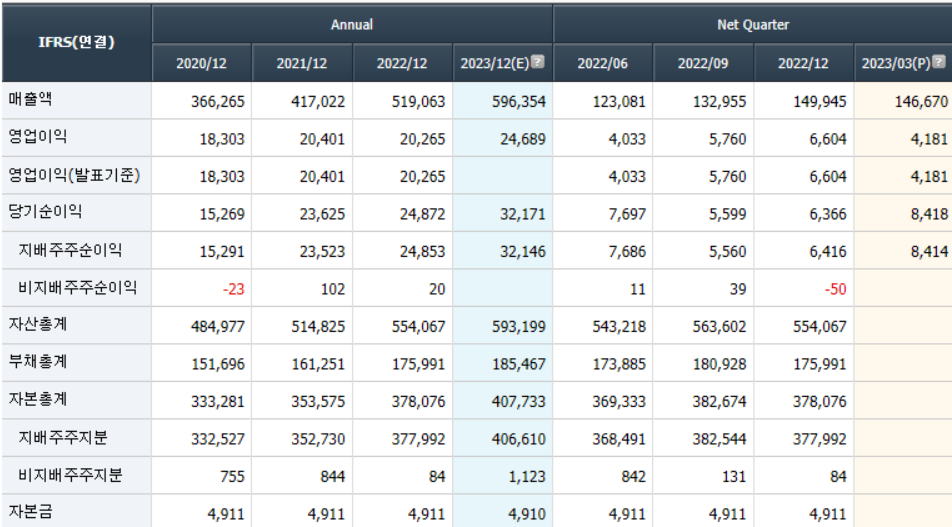Screen dimensions: 952x527
Task: Click the 7,697 quarterly net income
Action: [627, 214]
